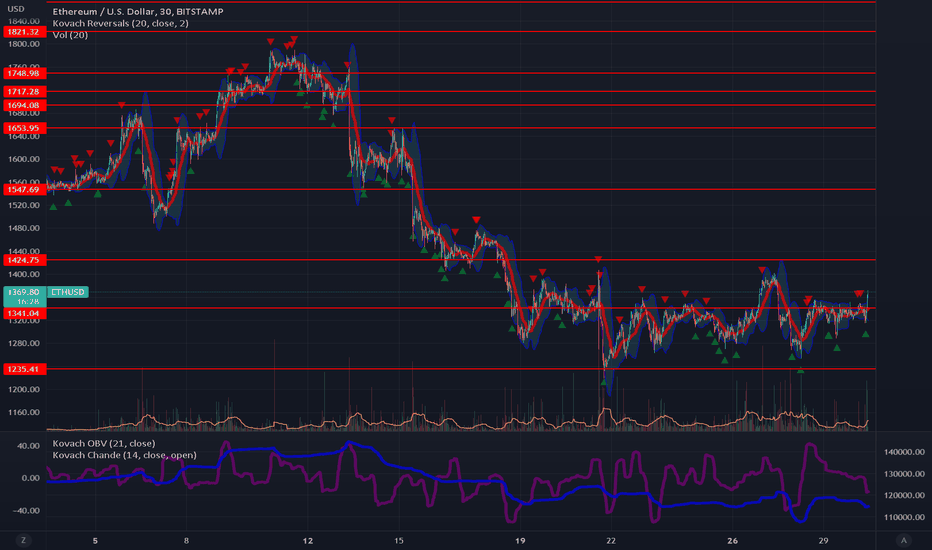Select the Kovach Reversals indicator legend

click(x=121, y=23)
